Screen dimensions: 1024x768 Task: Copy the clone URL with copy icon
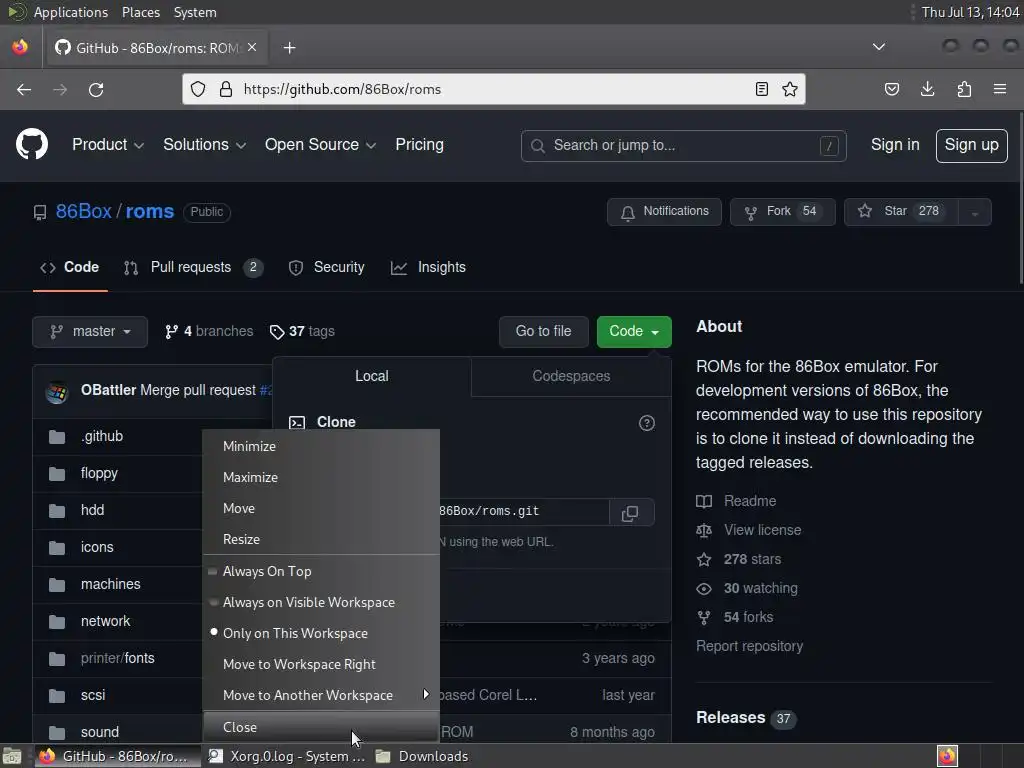tap(630, 513)
